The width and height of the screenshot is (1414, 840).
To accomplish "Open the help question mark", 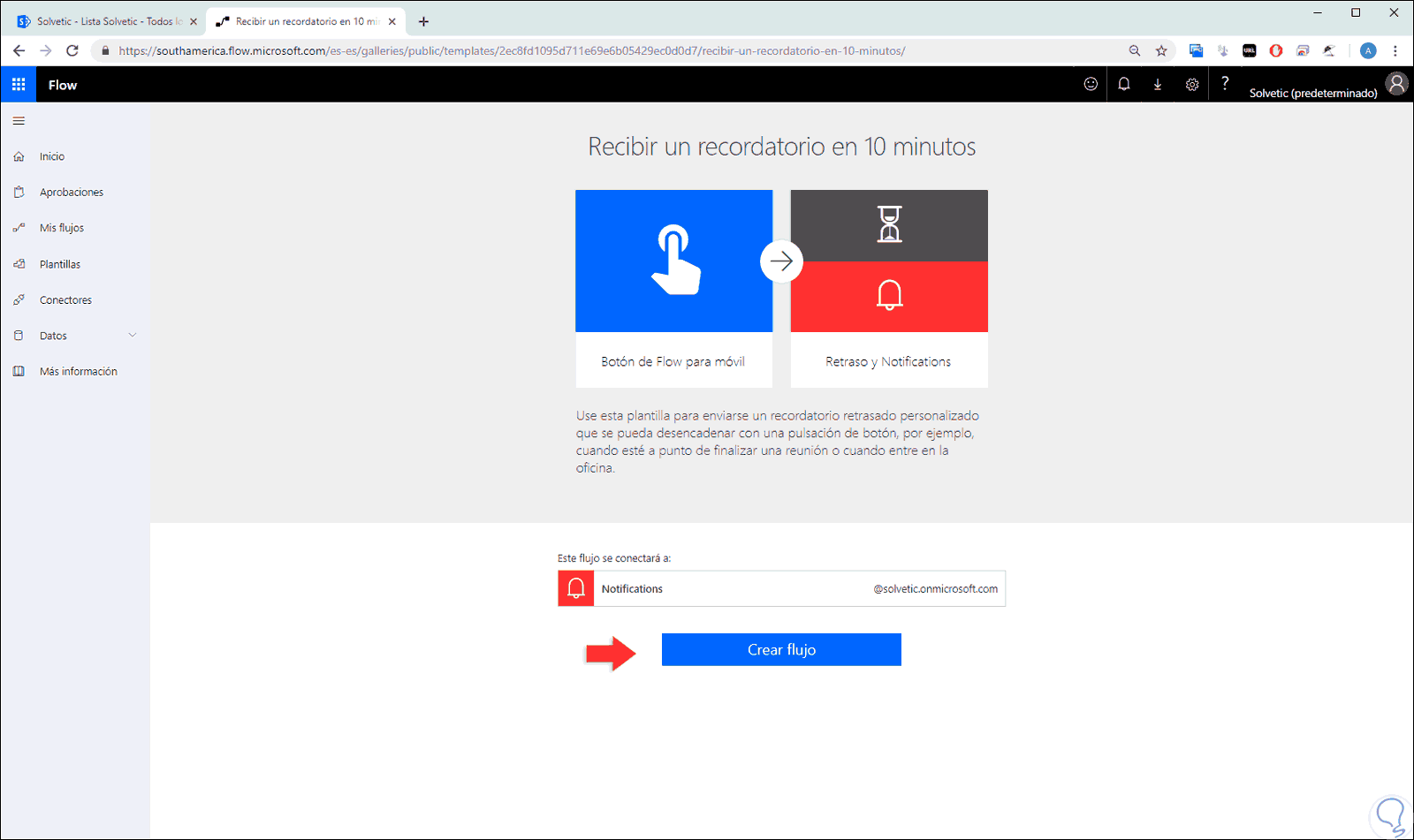I will (1225, 83).
